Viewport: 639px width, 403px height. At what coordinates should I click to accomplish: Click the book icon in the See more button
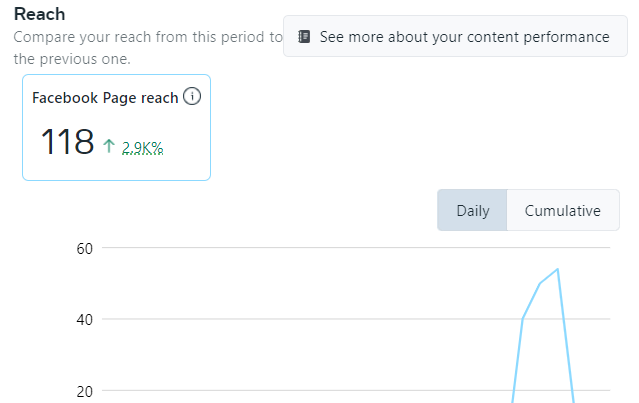304,37
